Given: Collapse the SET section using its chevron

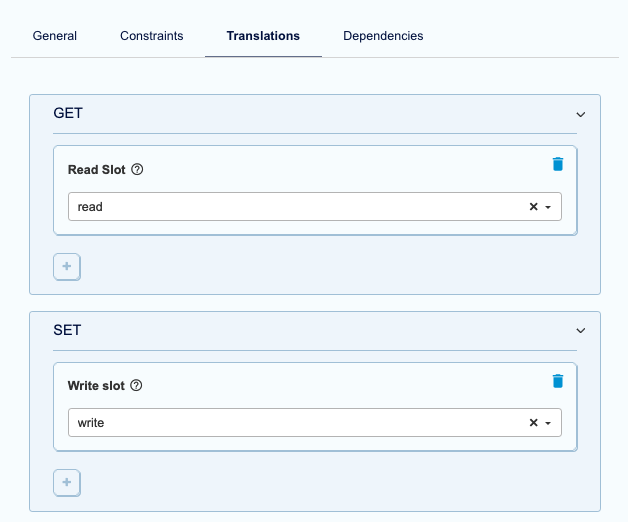Looking at the screenshot, I should (x=580, y=331).
